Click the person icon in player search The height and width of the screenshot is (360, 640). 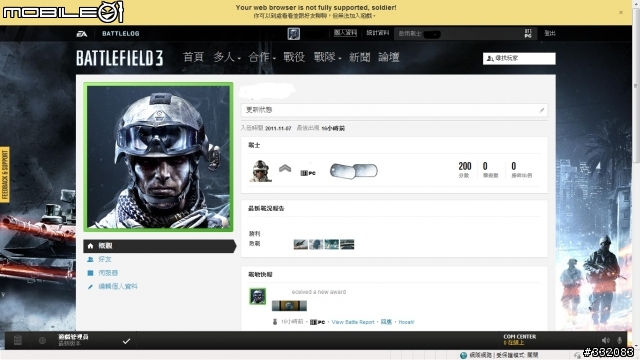tap(490, 59)
